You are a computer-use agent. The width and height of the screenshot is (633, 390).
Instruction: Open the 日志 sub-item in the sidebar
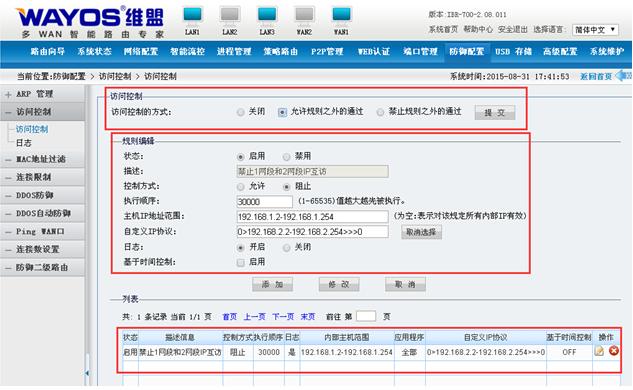click(23, 143)
